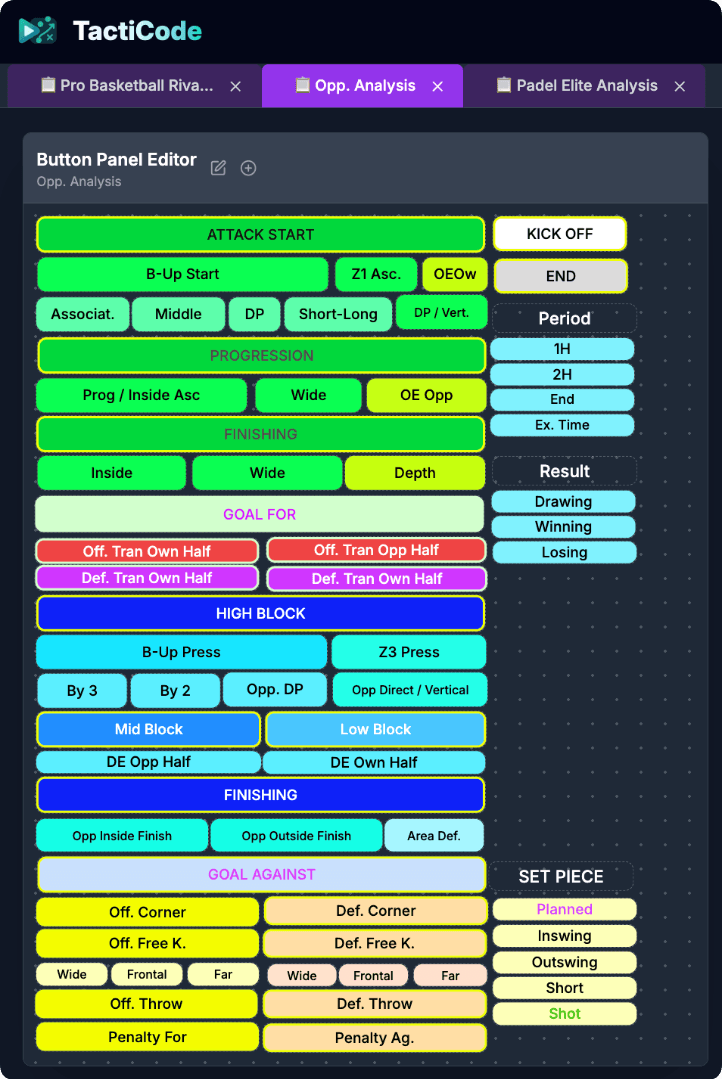722x1079 pixels.
Task: Click the ATTACK START button
Action: click(x=261, y=235)
